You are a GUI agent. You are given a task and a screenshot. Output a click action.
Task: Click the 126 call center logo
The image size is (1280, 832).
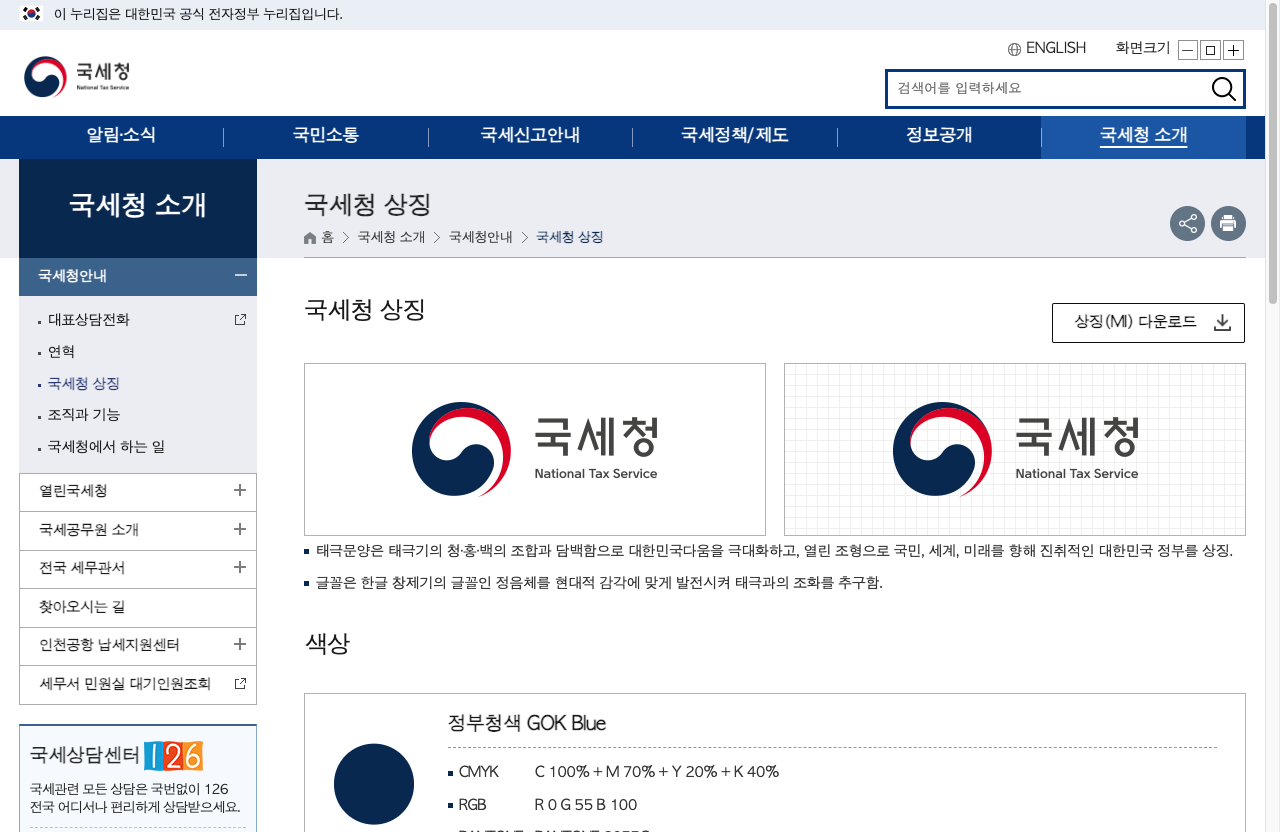tap(173, 756)
